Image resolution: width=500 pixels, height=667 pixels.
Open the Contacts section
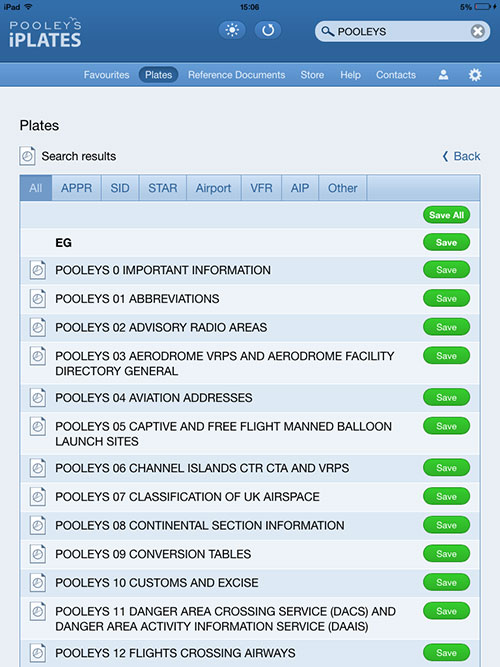pyautogui.click(x=396, y=75)
